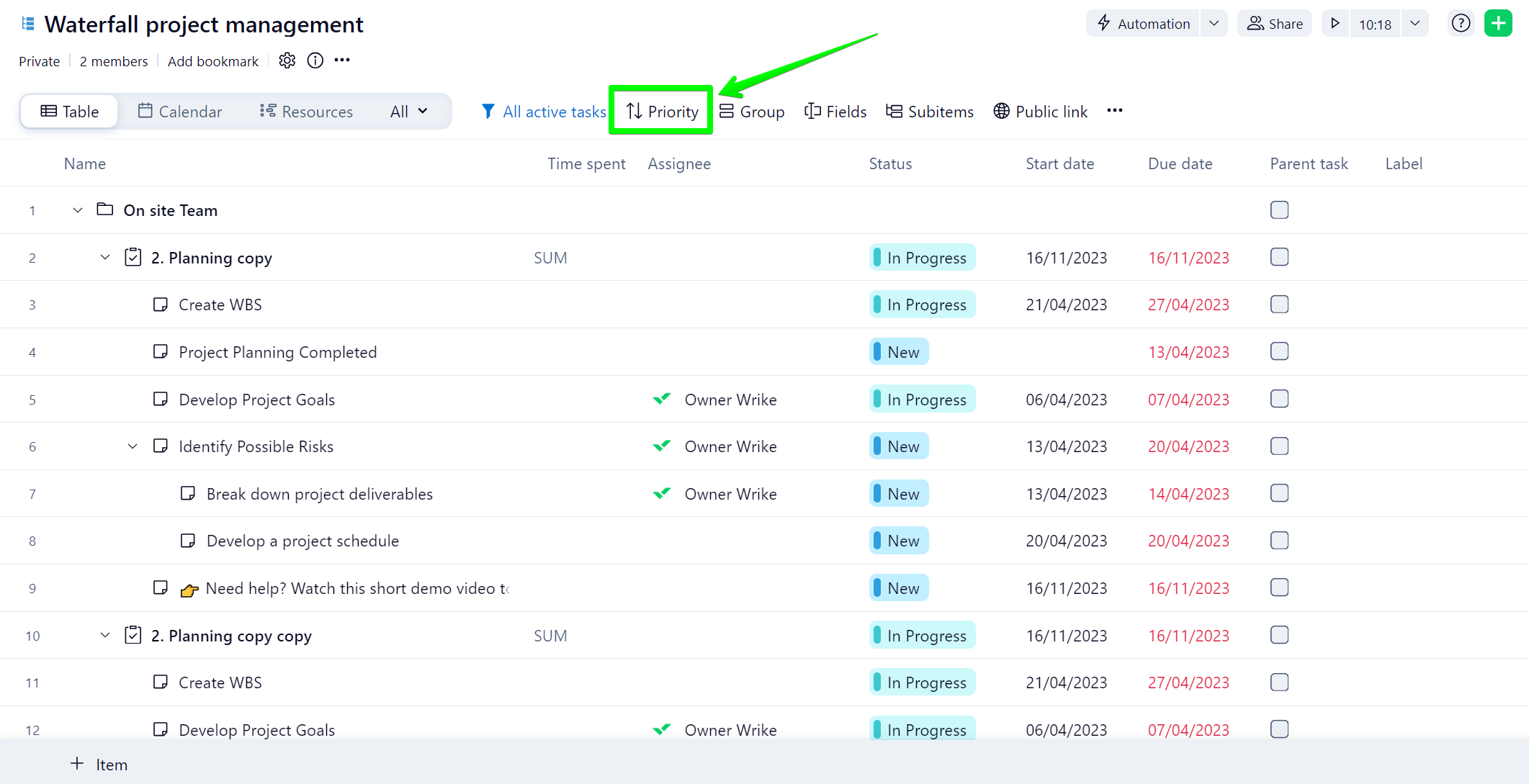Collapse Identify Possible Risks subtasks
Screen dimensions: 1529x784
tap(133, 446)
